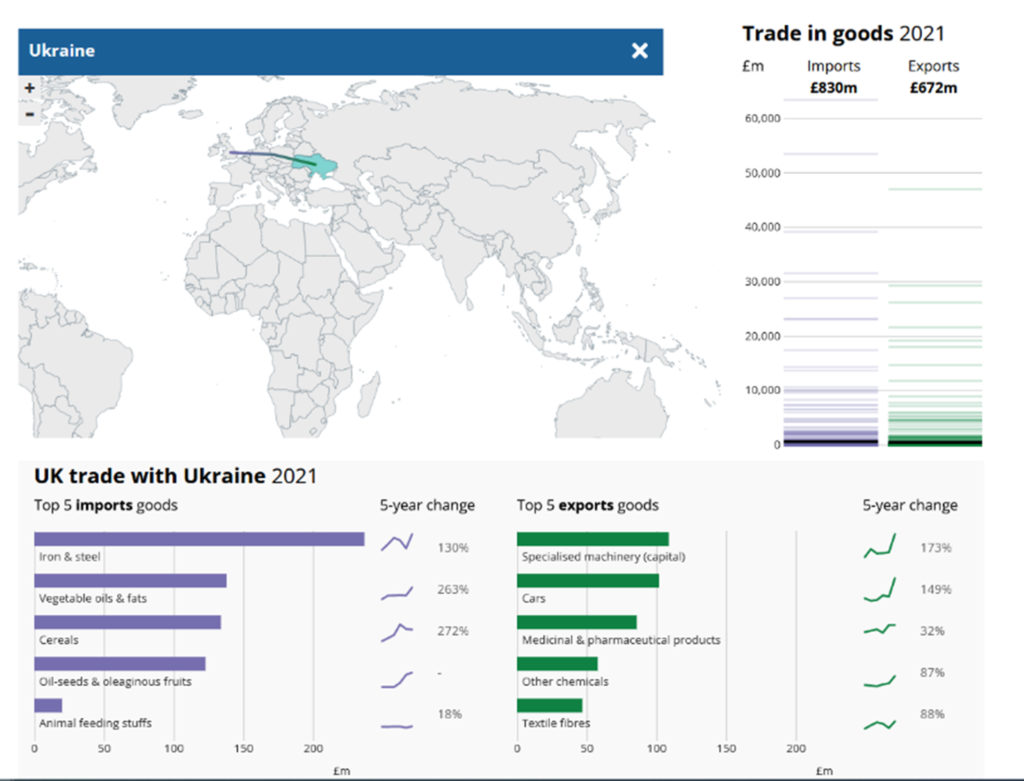Click the Iron & steel imports bar

tap(199, 539)
